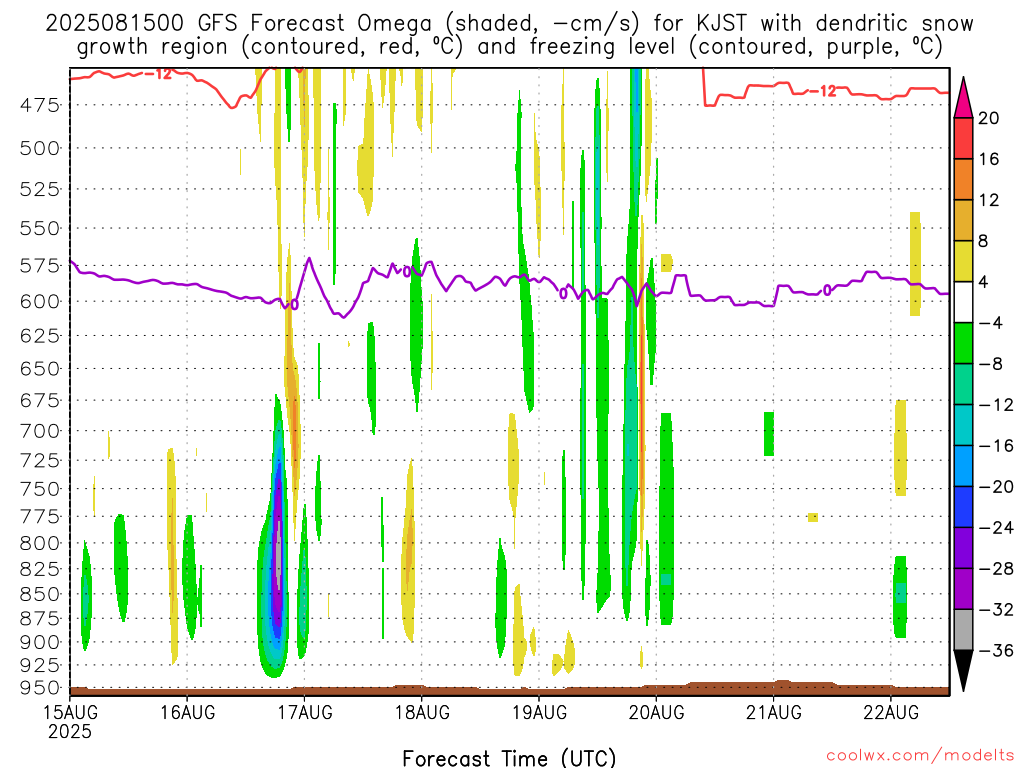The image size is (1024, 768).
Task: Click the orange 12 to 16 colorbar swatch
Action: (963, 179)
